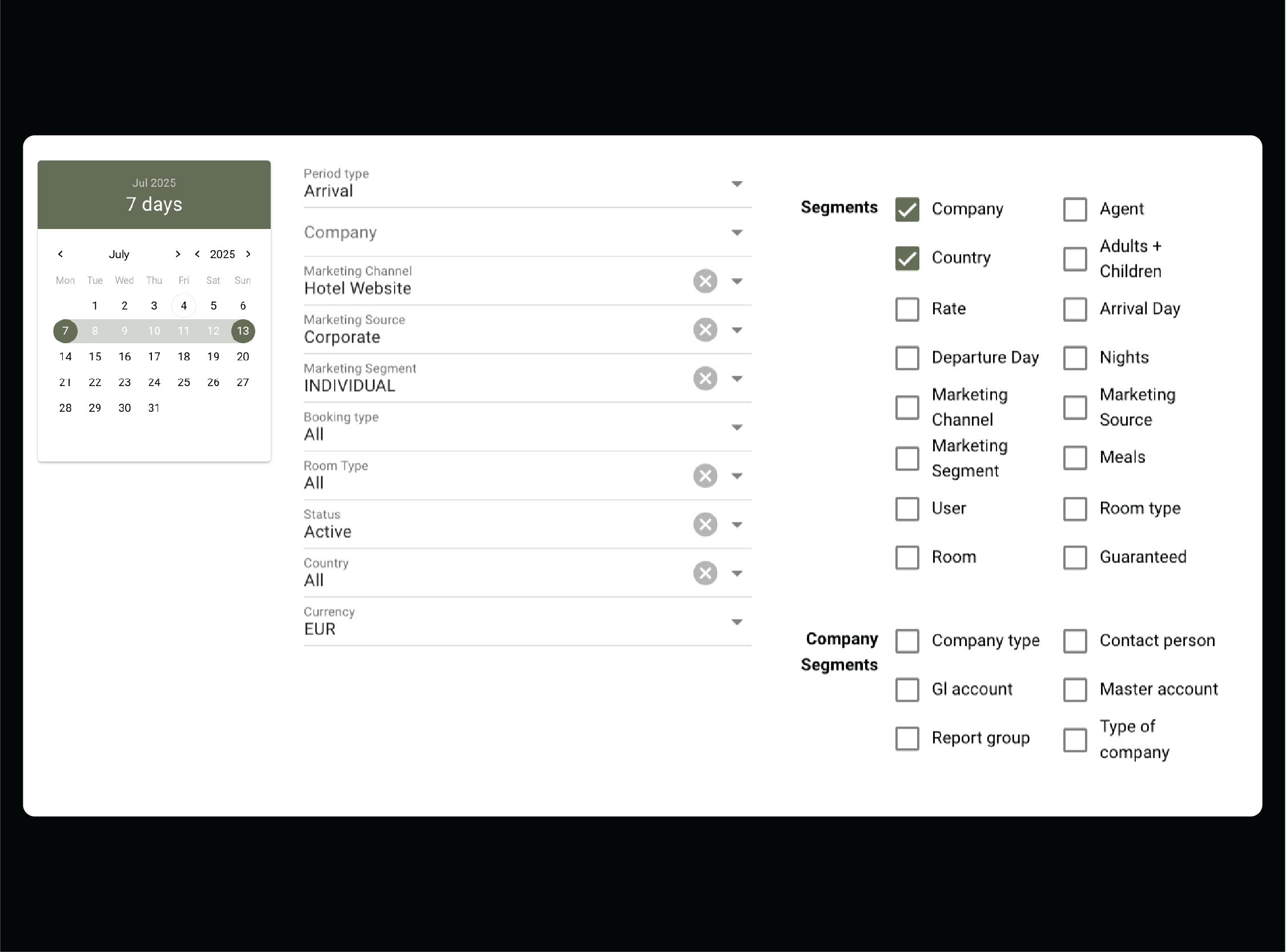Clear the Marketing Segment value
The height and width of the screenshot is (952, 1286).
(x=705, y=379)
